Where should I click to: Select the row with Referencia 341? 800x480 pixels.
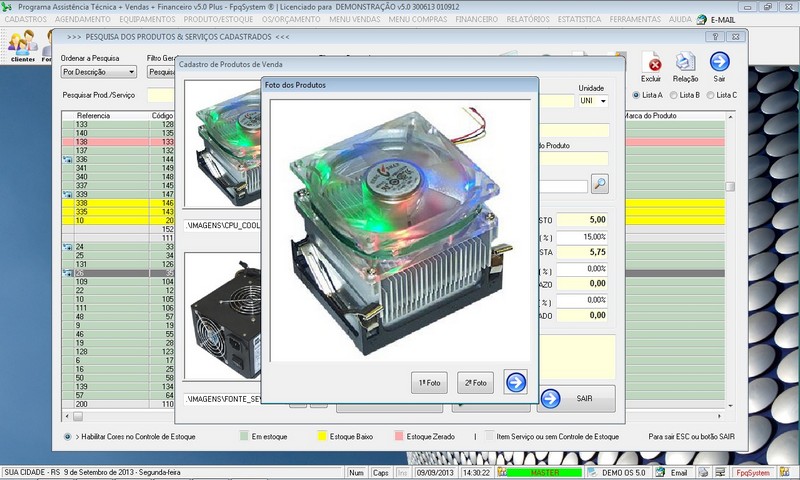pyautogui.click(x=118, y=168)
